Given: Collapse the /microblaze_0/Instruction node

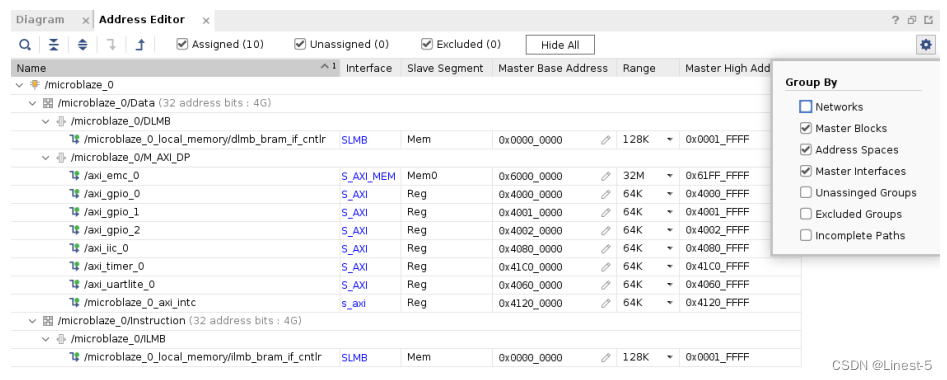Looking at the screenshot, I should (x=32, y=321).
